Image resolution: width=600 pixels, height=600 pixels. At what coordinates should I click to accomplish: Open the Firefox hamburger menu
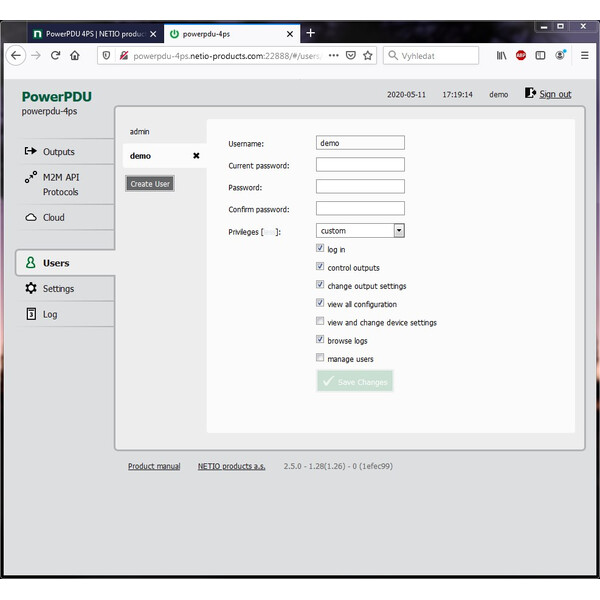pyautogui.click(x=585, y=56)
